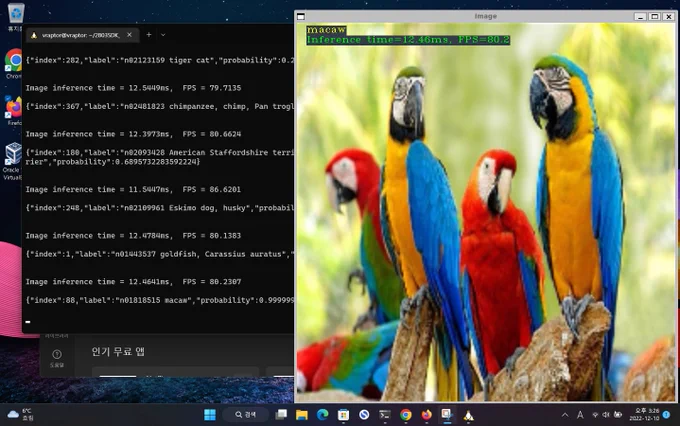Open the Windows Start menu
680x426 pixels.
[x=210, y=415]
